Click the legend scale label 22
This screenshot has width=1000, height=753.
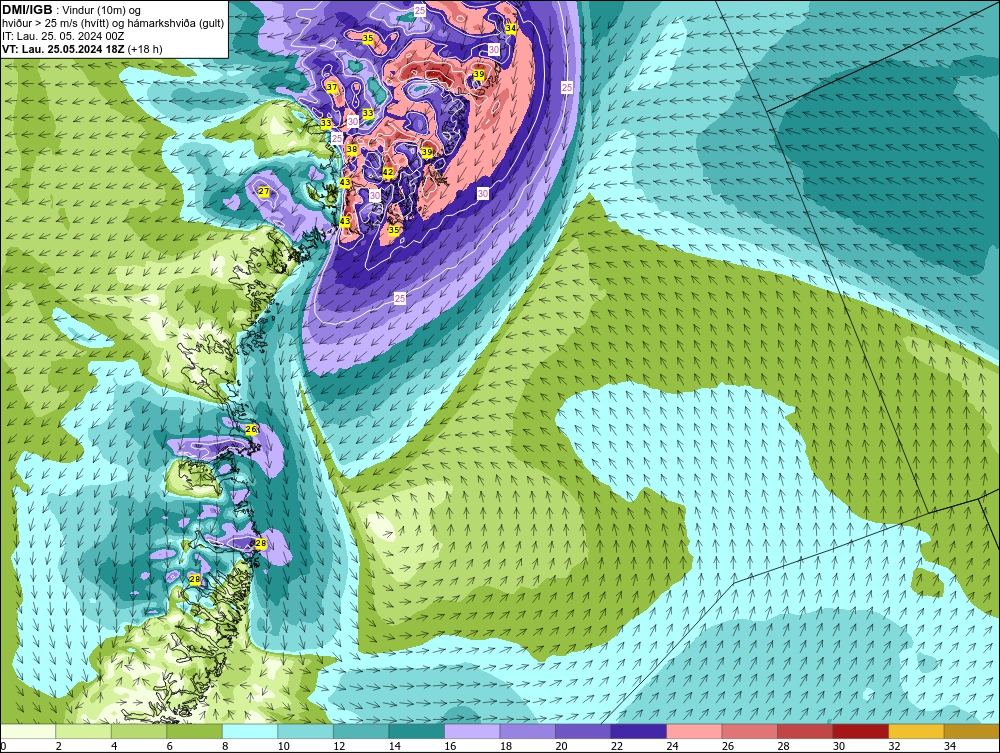click(616, 746)
